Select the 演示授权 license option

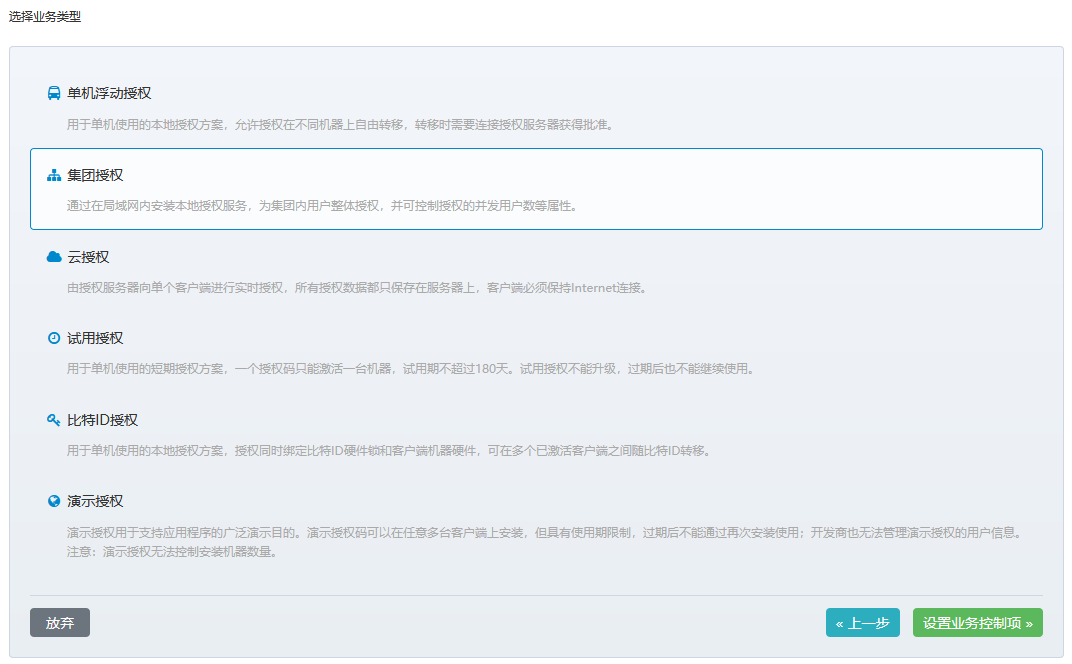click(x=536, y=525)
